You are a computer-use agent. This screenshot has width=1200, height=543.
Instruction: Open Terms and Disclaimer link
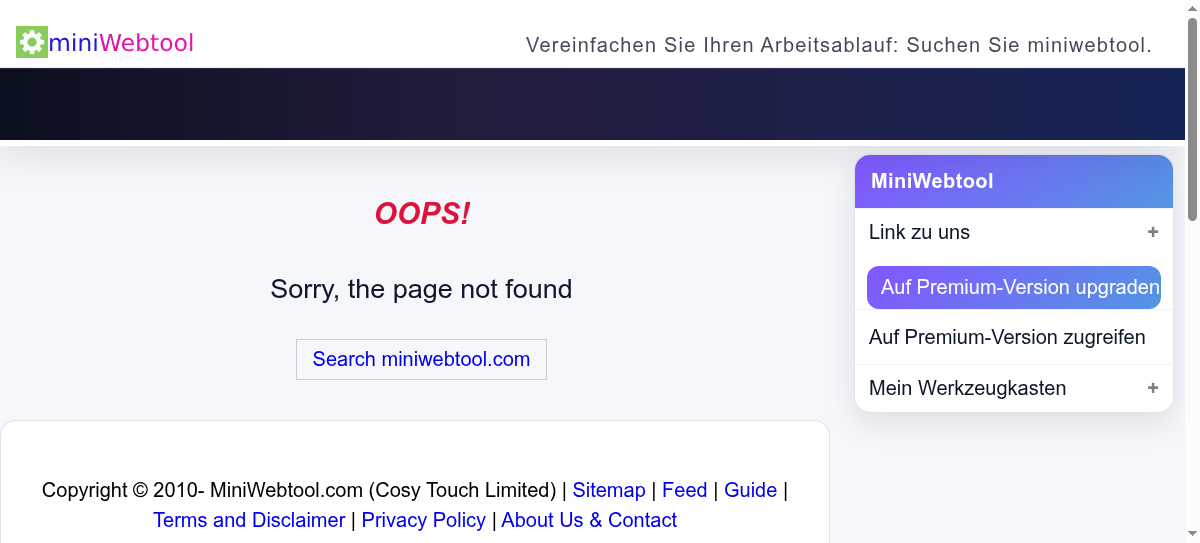coord(249,520)
